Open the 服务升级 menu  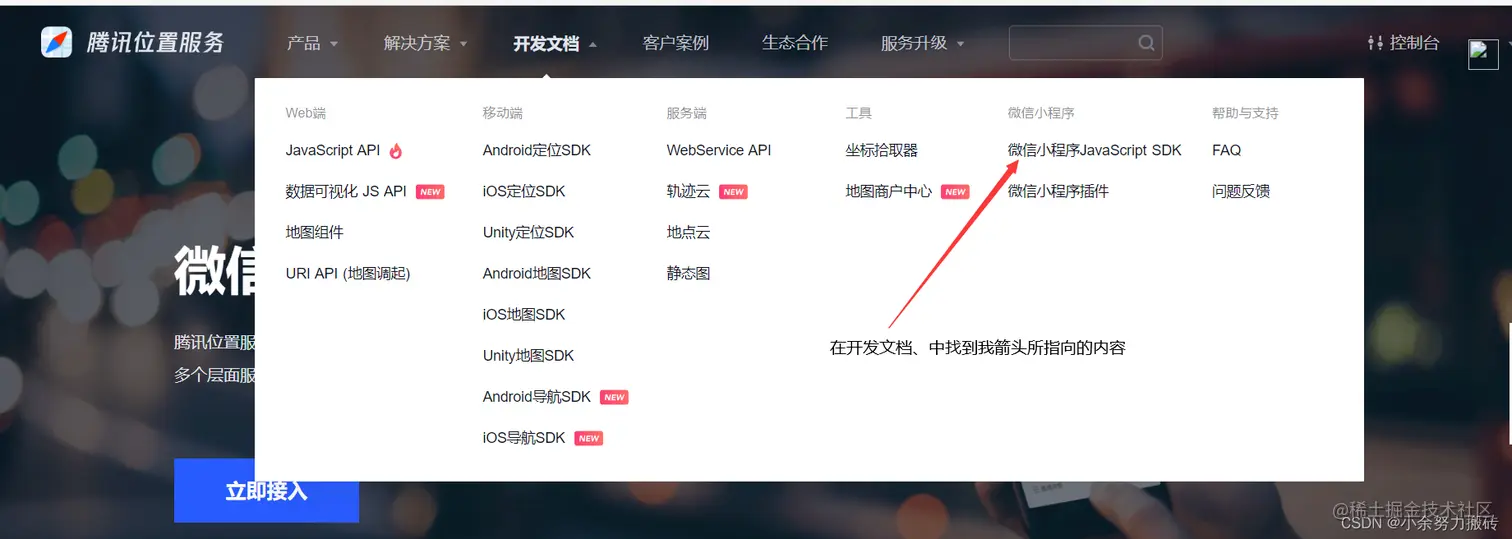[914, 43]
